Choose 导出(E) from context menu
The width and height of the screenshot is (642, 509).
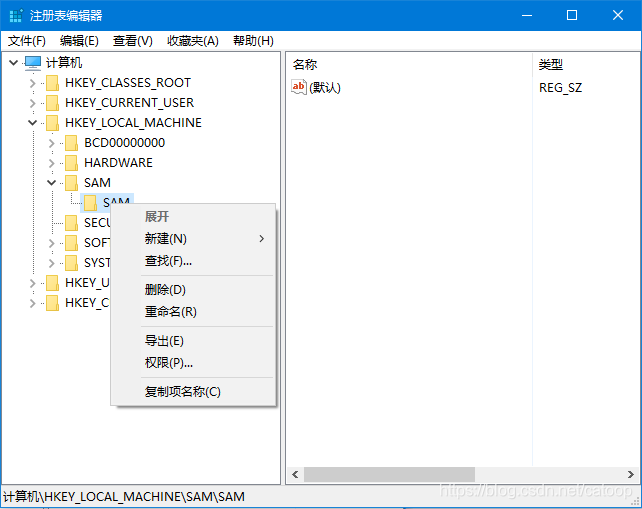(x=193, y=341)
